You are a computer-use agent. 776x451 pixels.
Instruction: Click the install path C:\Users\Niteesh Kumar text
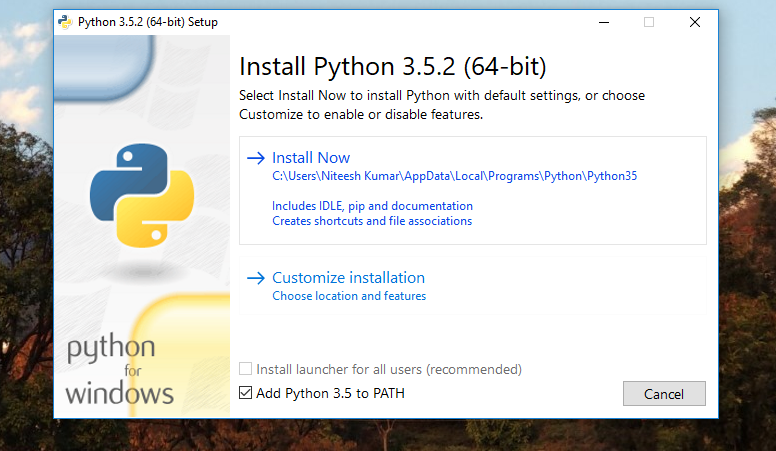[x=454, y=176]
